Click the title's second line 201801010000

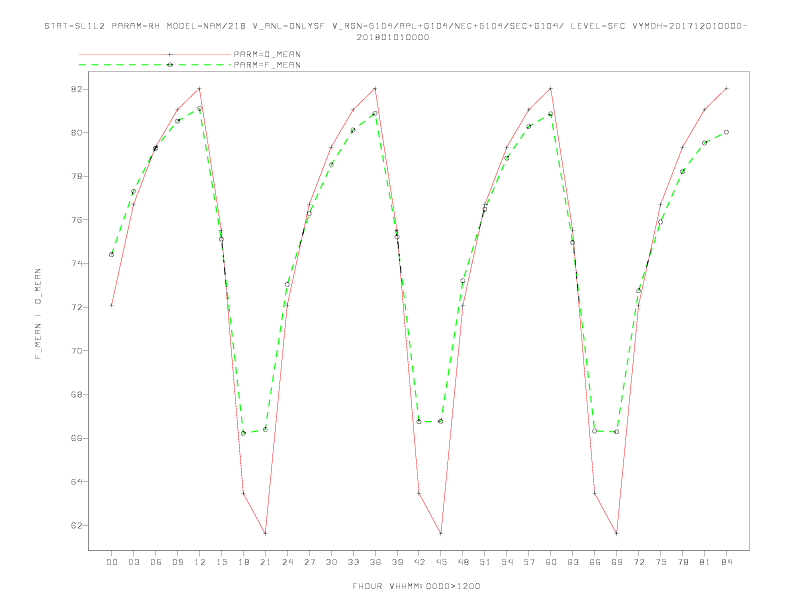[x=393, y=37]
